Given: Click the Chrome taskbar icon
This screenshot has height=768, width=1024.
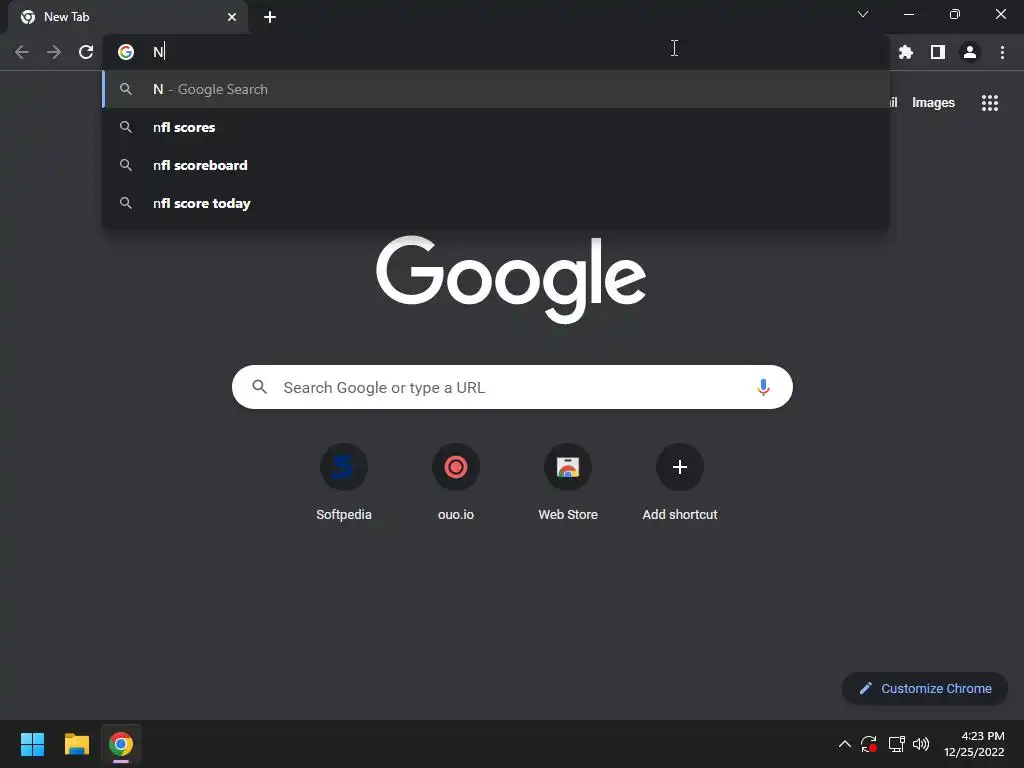Looking at the screenshot, I should pos(121,744).
